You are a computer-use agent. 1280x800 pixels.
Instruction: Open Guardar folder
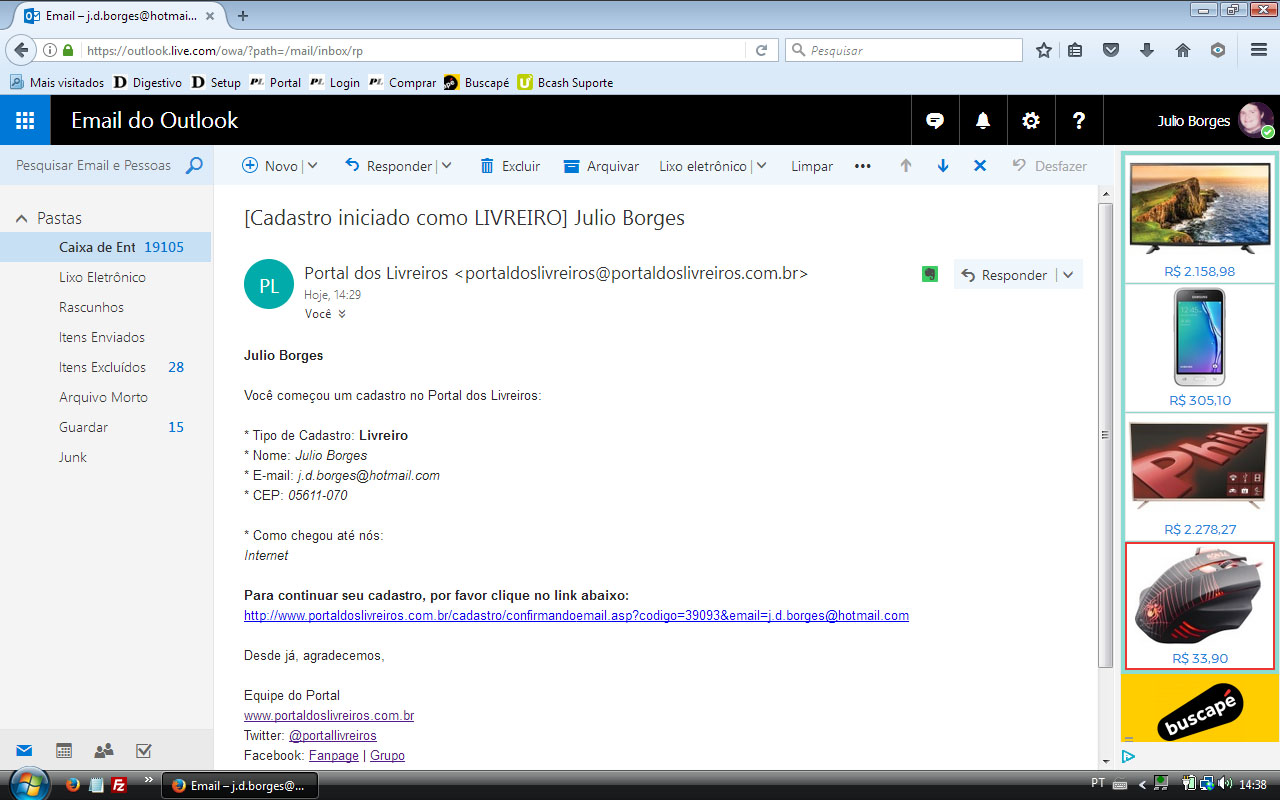click(105, 427)
